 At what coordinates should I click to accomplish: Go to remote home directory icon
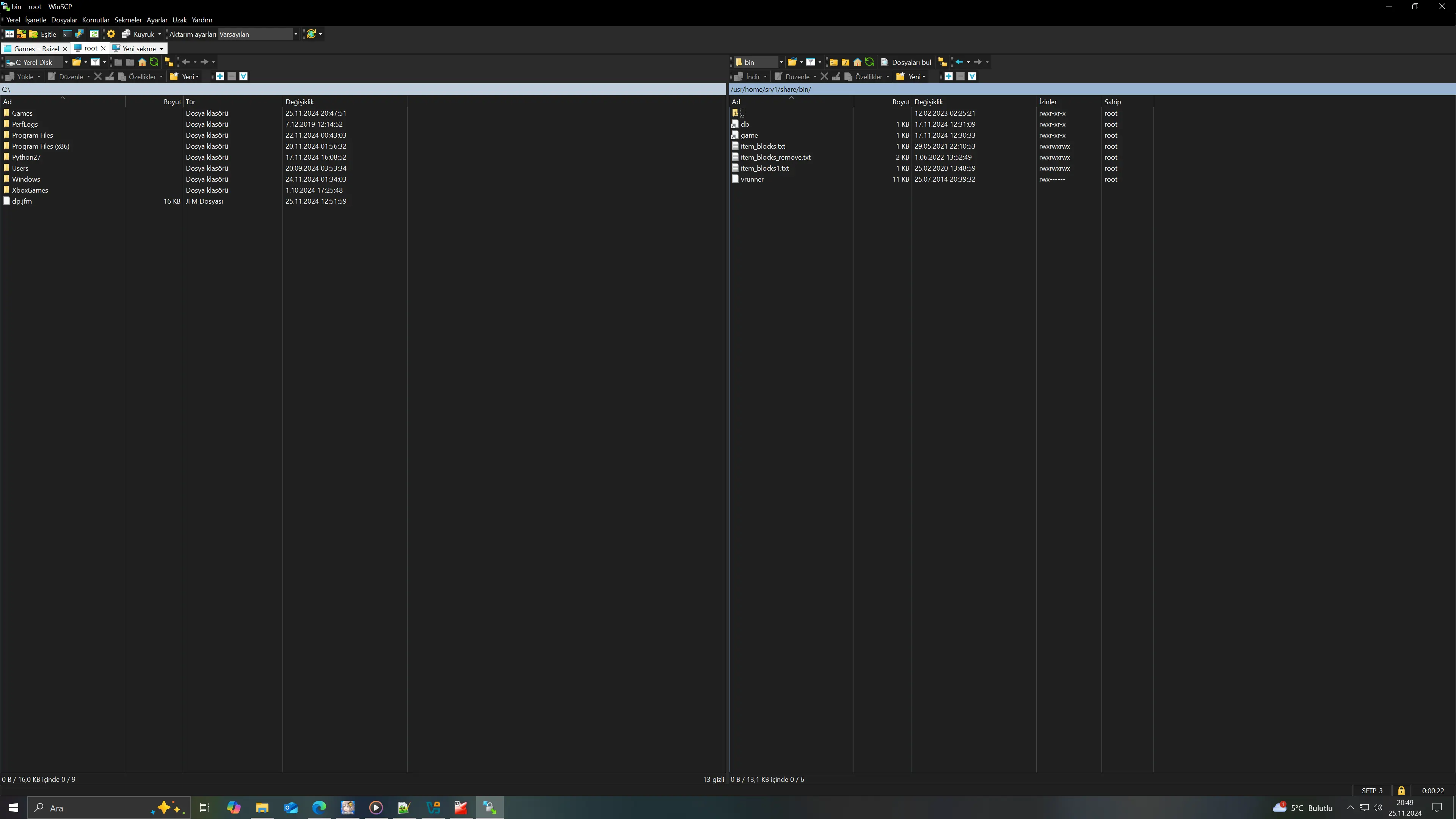857,62
